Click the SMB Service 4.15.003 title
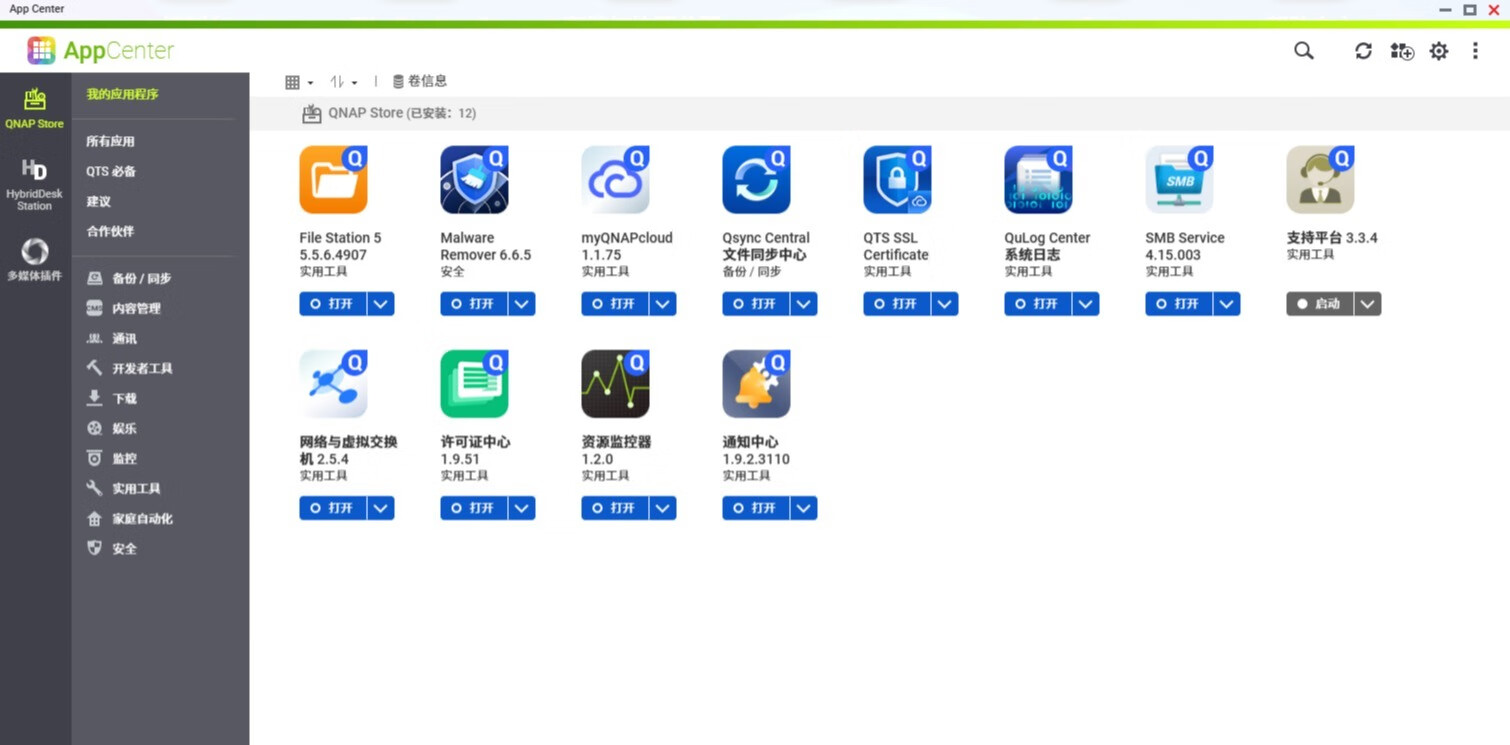This screenshot has width=1510, height=745. point(1185,246)
